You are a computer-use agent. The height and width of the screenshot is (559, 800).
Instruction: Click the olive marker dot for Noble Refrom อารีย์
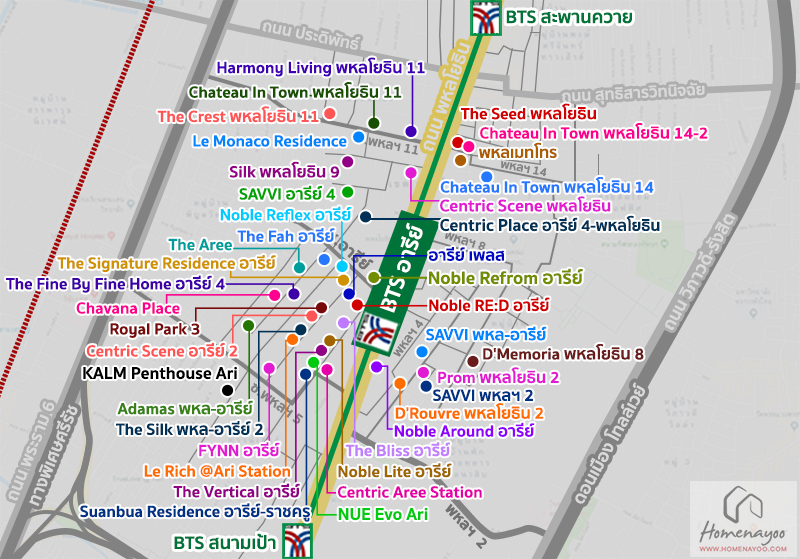(373, 277)
